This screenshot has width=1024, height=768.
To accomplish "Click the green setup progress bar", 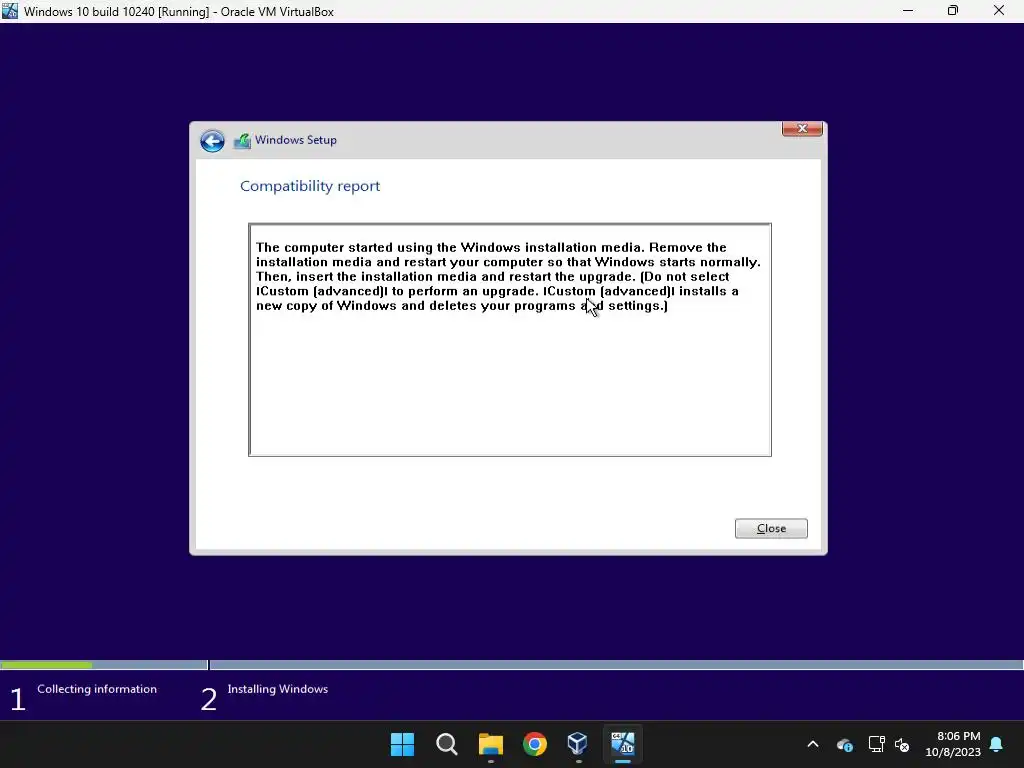I will click(x=46, y=665).
